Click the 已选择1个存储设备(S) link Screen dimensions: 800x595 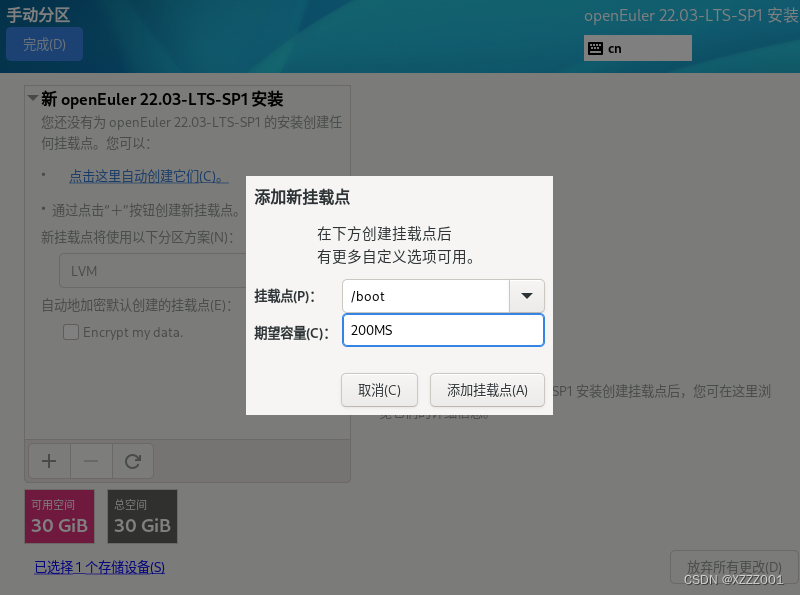[x=98, y=565]
